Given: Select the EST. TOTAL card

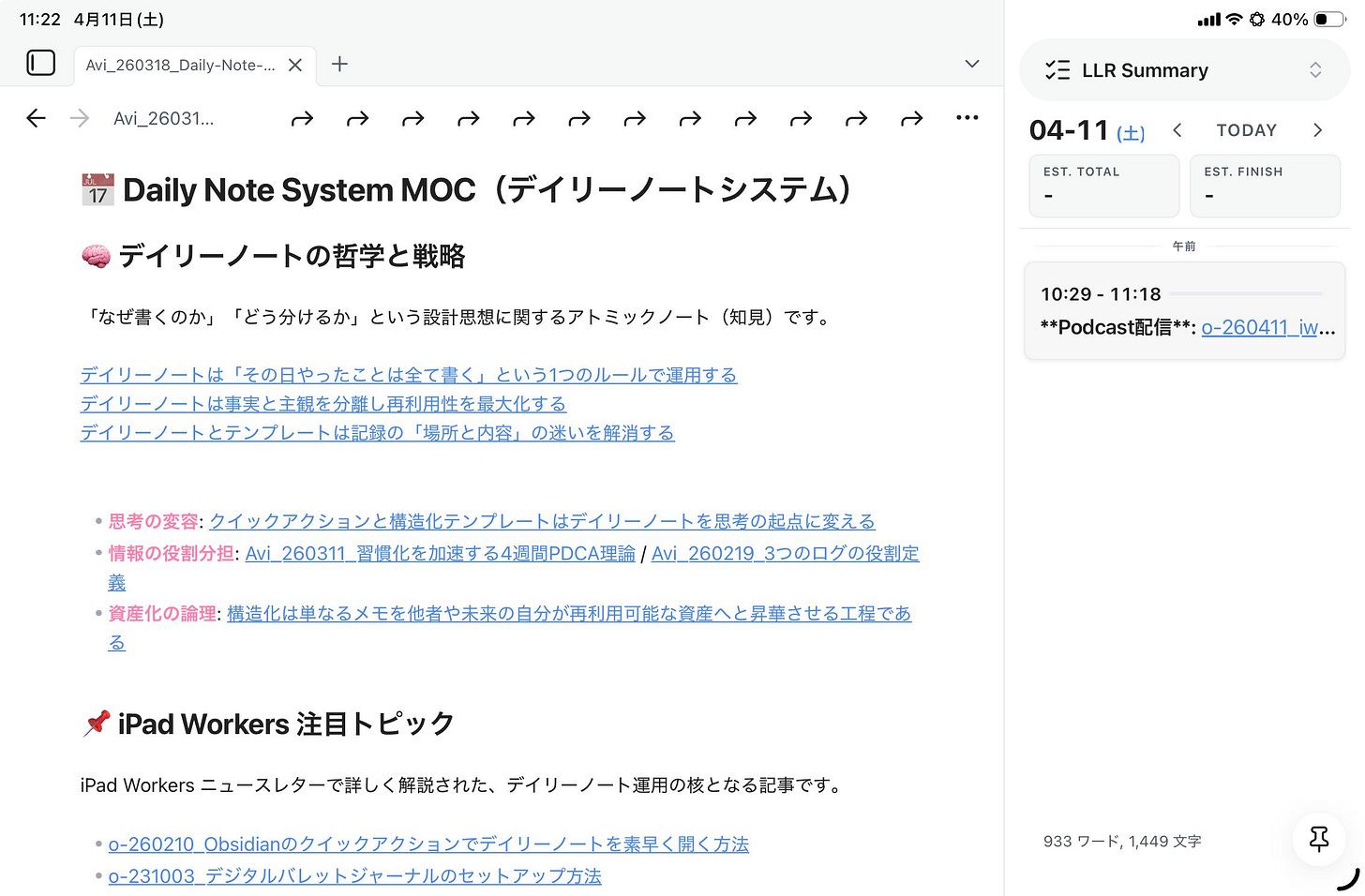Looking at the screenshot, I should pos(1103,186).
